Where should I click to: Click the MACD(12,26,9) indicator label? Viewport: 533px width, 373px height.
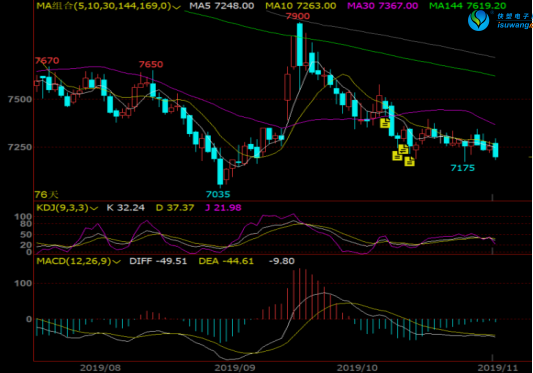click(74, 261)
